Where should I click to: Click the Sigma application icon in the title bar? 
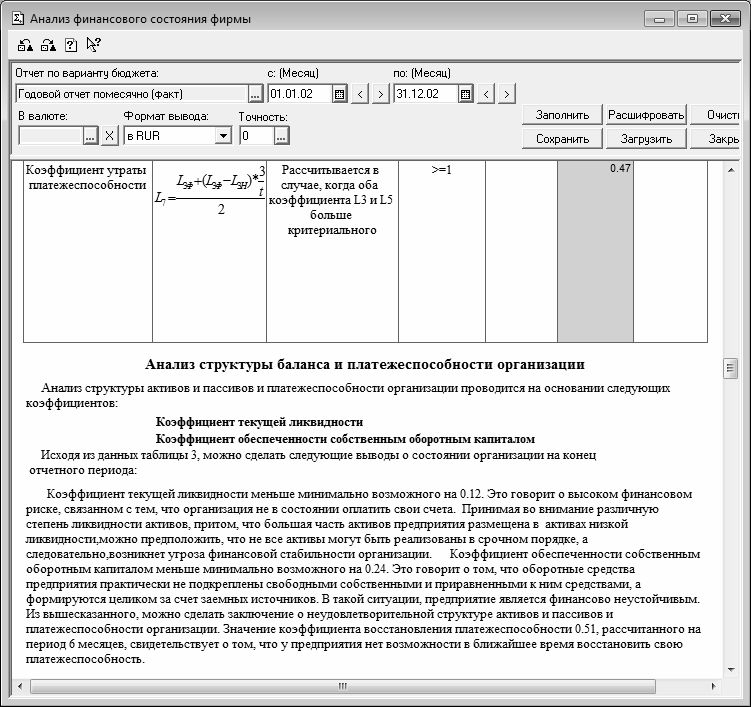pyautogui.click(x=18, y=19)
